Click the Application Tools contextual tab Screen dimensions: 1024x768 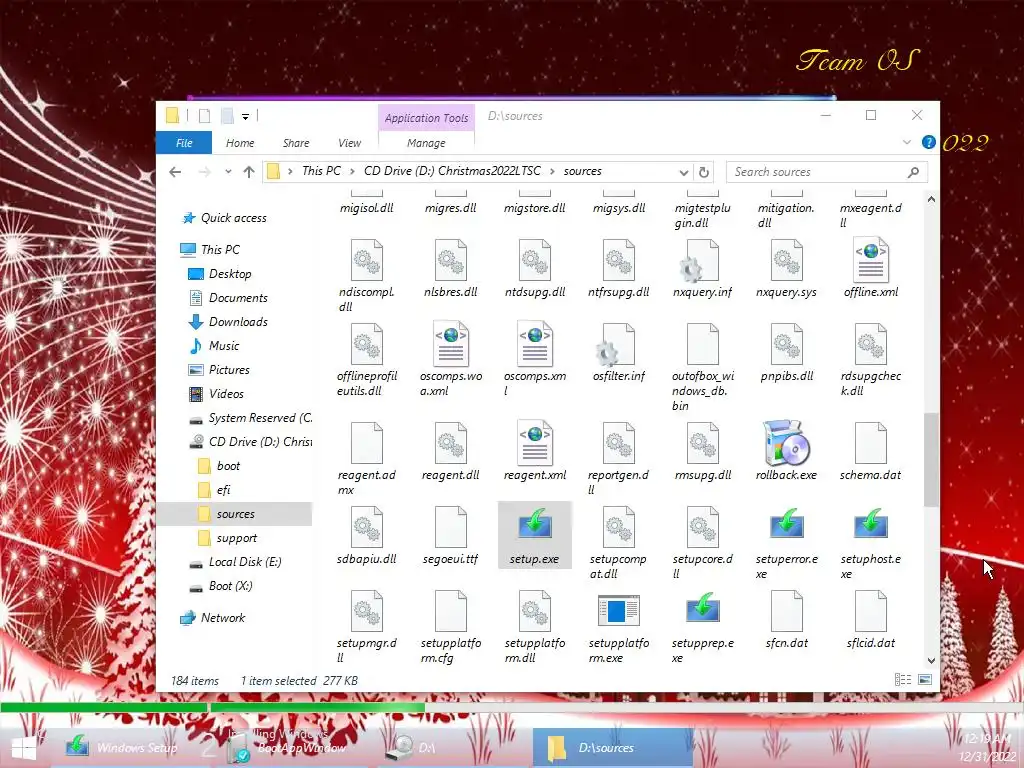(426, 118)
